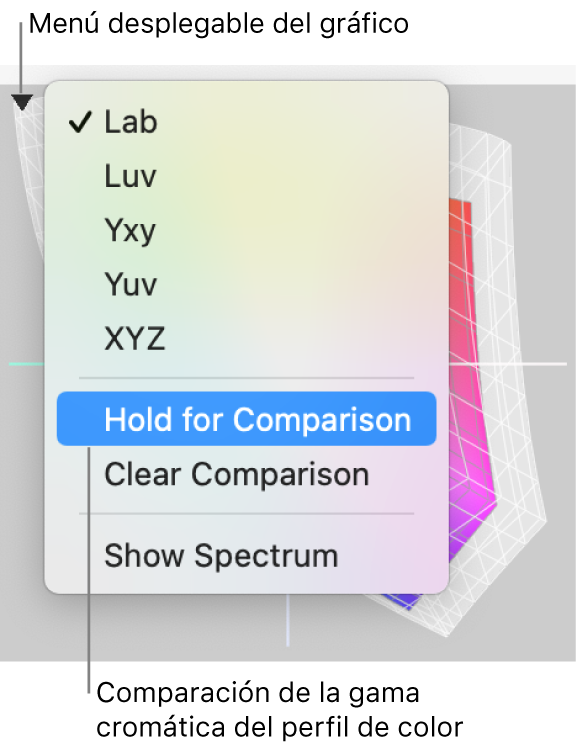577x747 pixels.
Task: Click the checkmark beside Lab
Action: (80, 122)
